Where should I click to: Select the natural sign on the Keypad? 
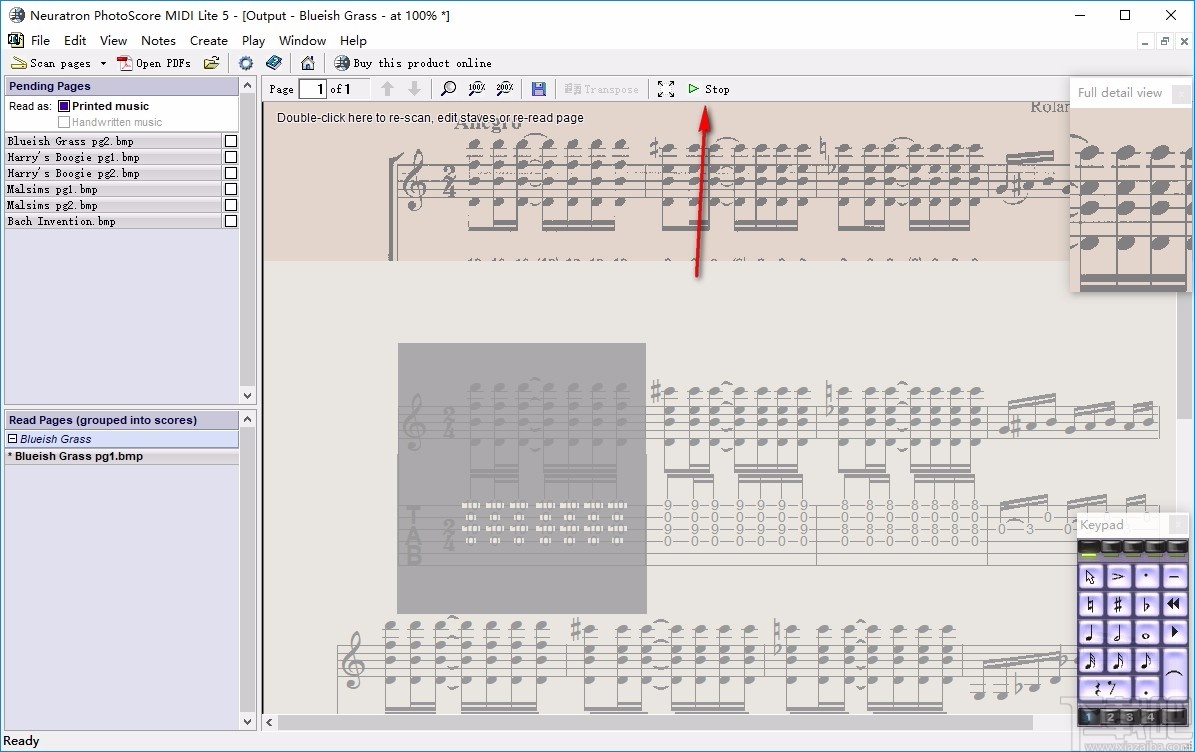[1092, 604]
